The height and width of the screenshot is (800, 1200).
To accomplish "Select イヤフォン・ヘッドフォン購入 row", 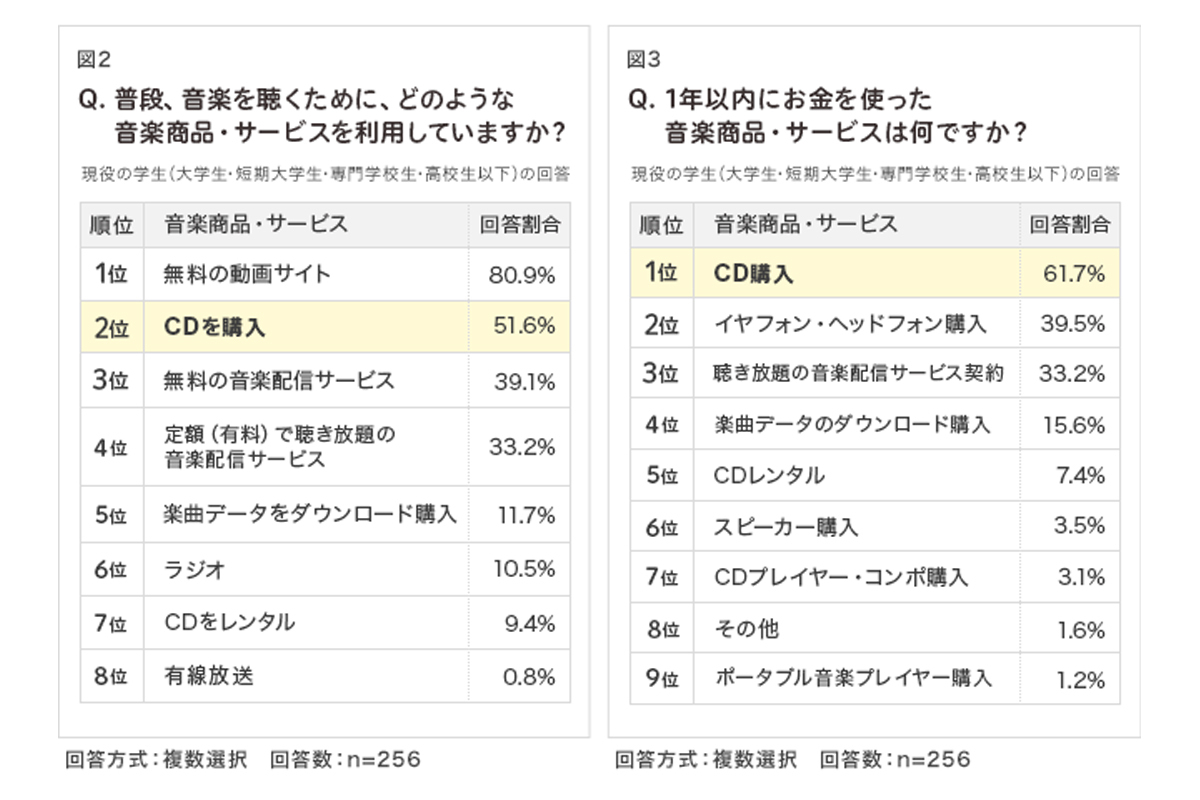I will click(875, 324).
